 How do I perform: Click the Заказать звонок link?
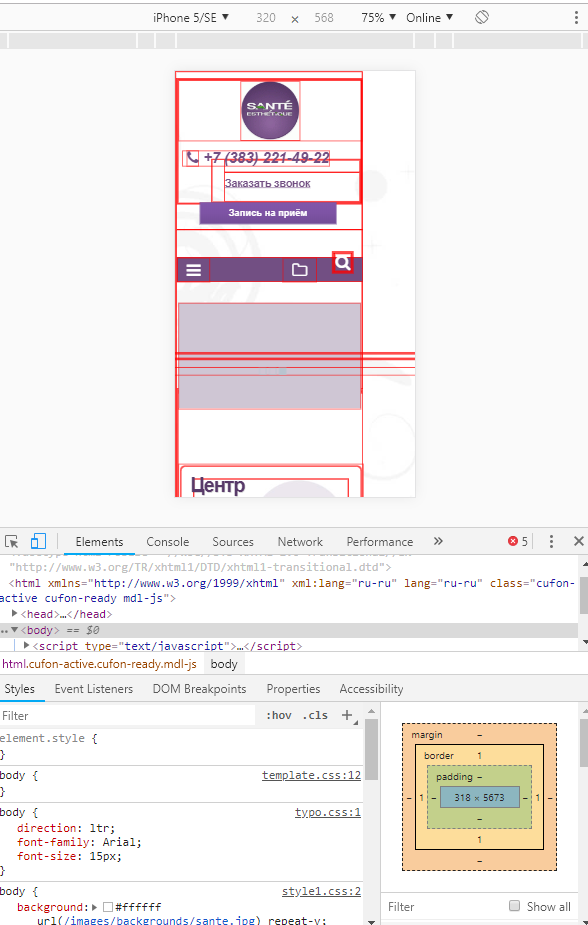pyautogui.click(x=268, y=183)
